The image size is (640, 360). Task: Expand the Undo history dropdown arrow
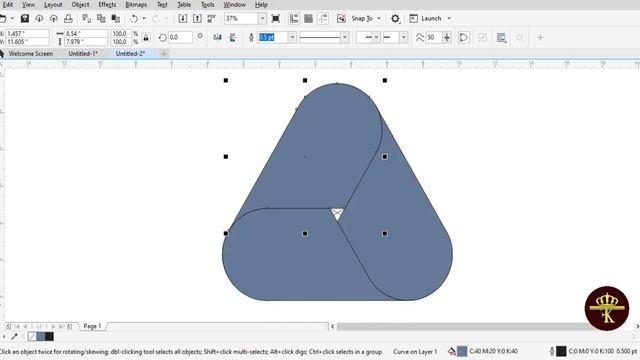[144, 18]
